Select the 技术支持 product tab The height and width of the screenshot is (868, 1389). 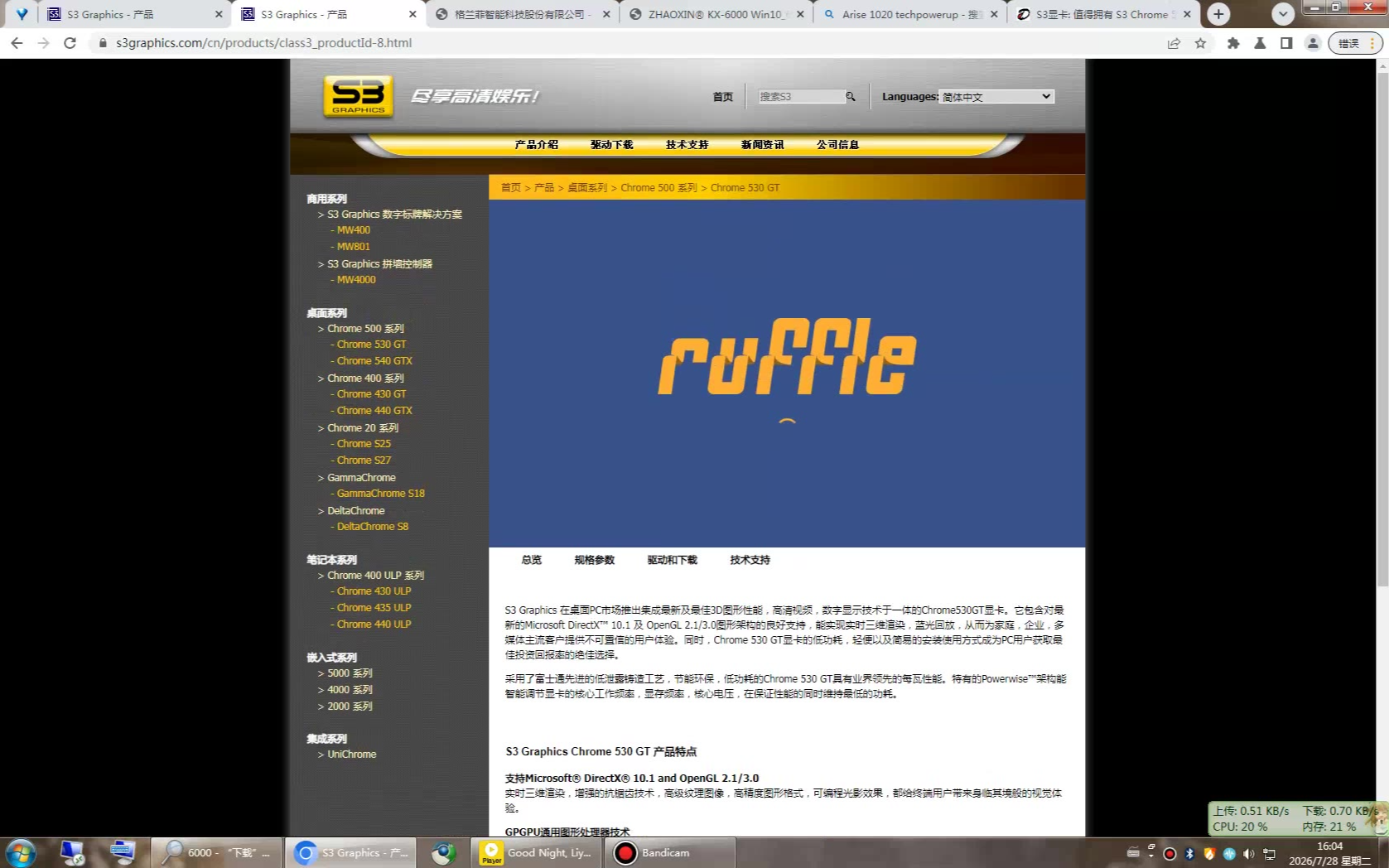click(x=750, y=560)
